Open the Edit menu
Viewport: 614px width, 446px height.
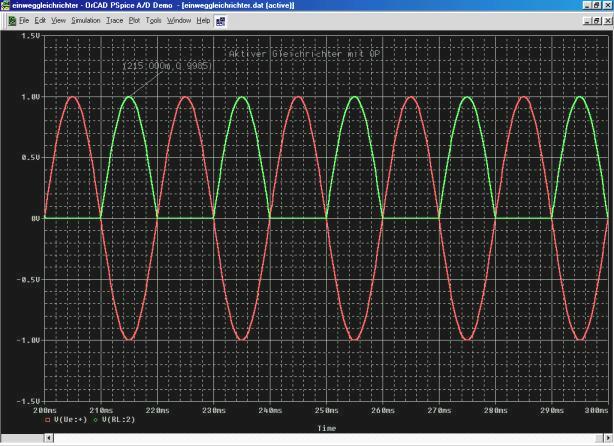[40, 20]
